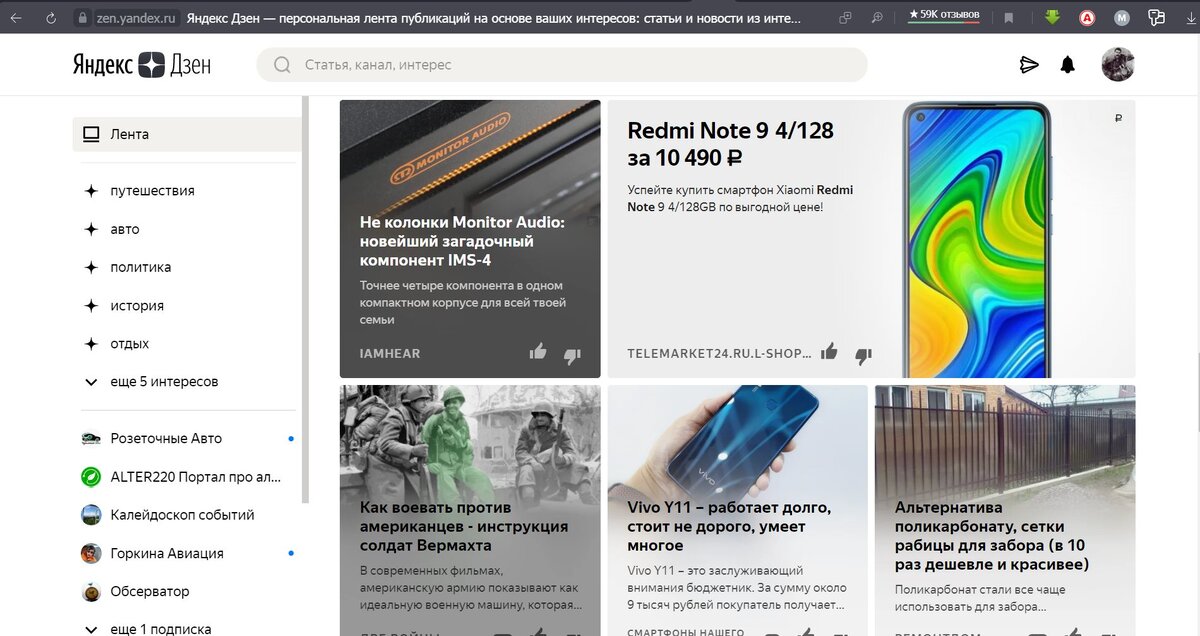Image resolution: width=1200 pixels, height=636 pixels.
Task: Click the 59K отзывов rating badge
Action: tap(944, 16)
